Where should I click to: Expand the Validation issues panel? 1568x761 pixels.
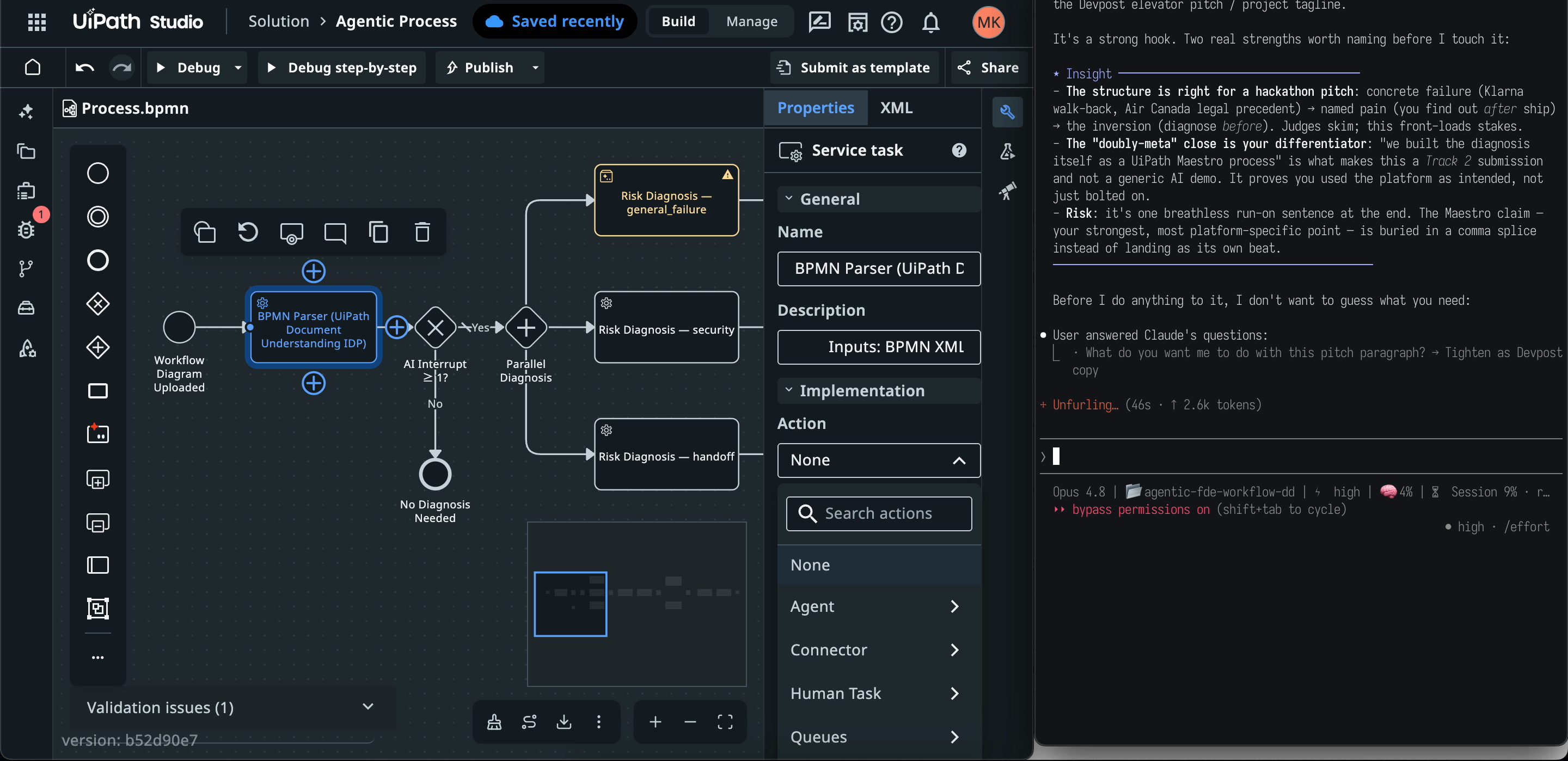click(x=232, y=707)
